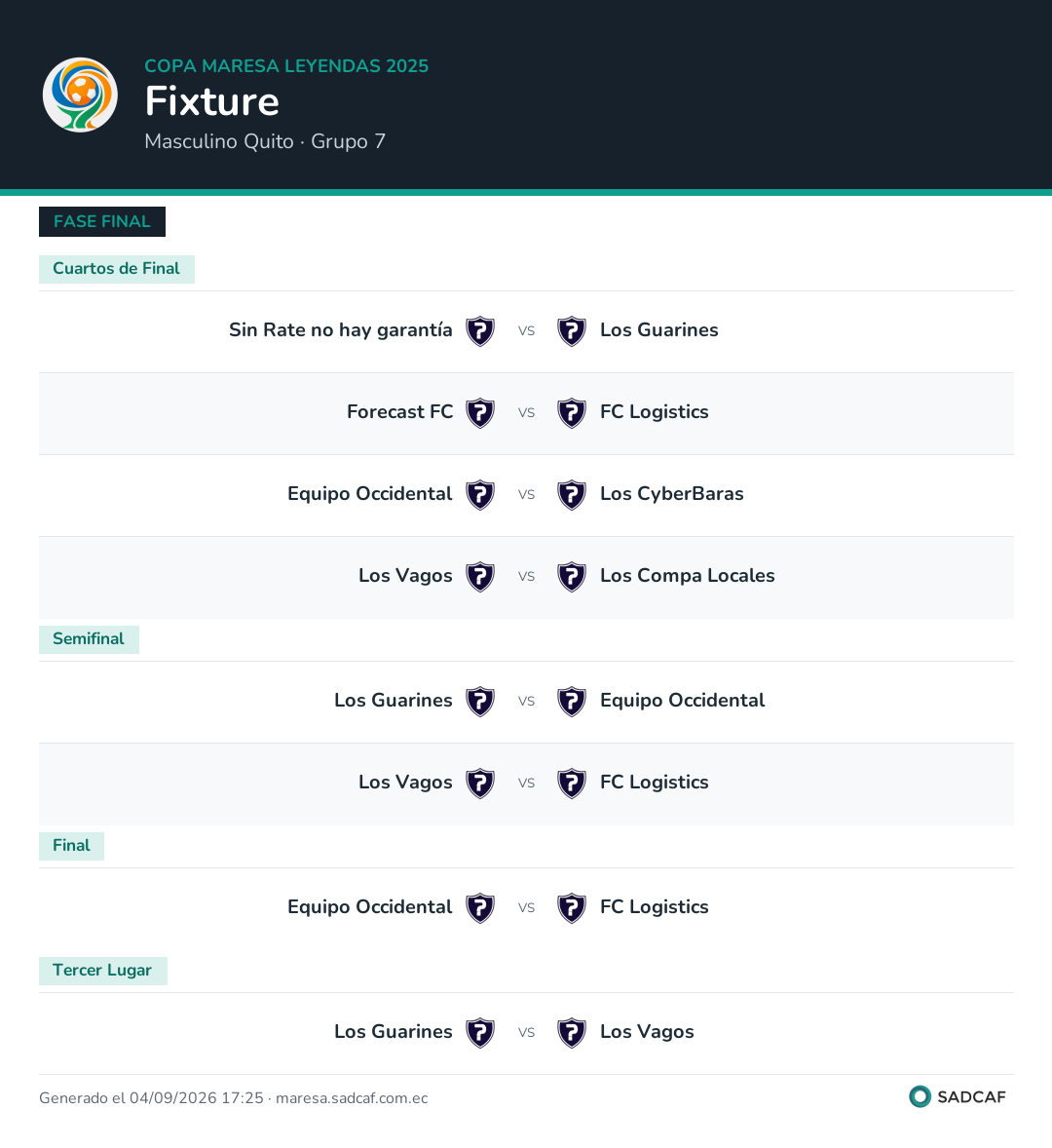
Task: Click the Masculino Quito · Grupo 7 subtitle
Action: tap(265, 141)
